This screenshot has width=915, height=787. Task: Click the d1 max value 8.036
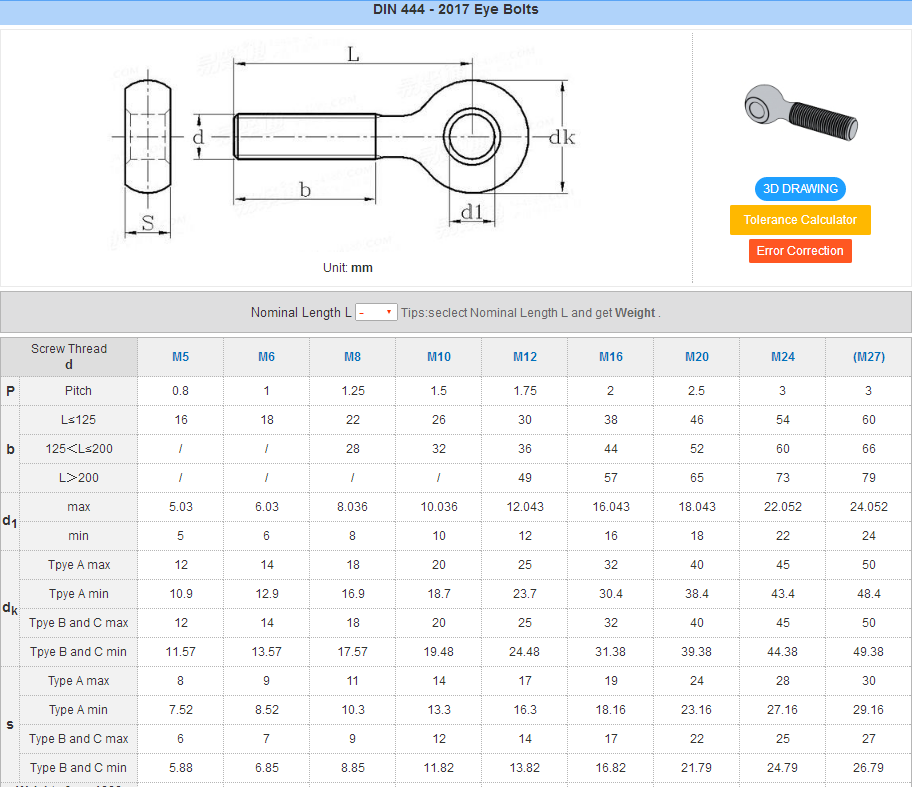[352, 507]
